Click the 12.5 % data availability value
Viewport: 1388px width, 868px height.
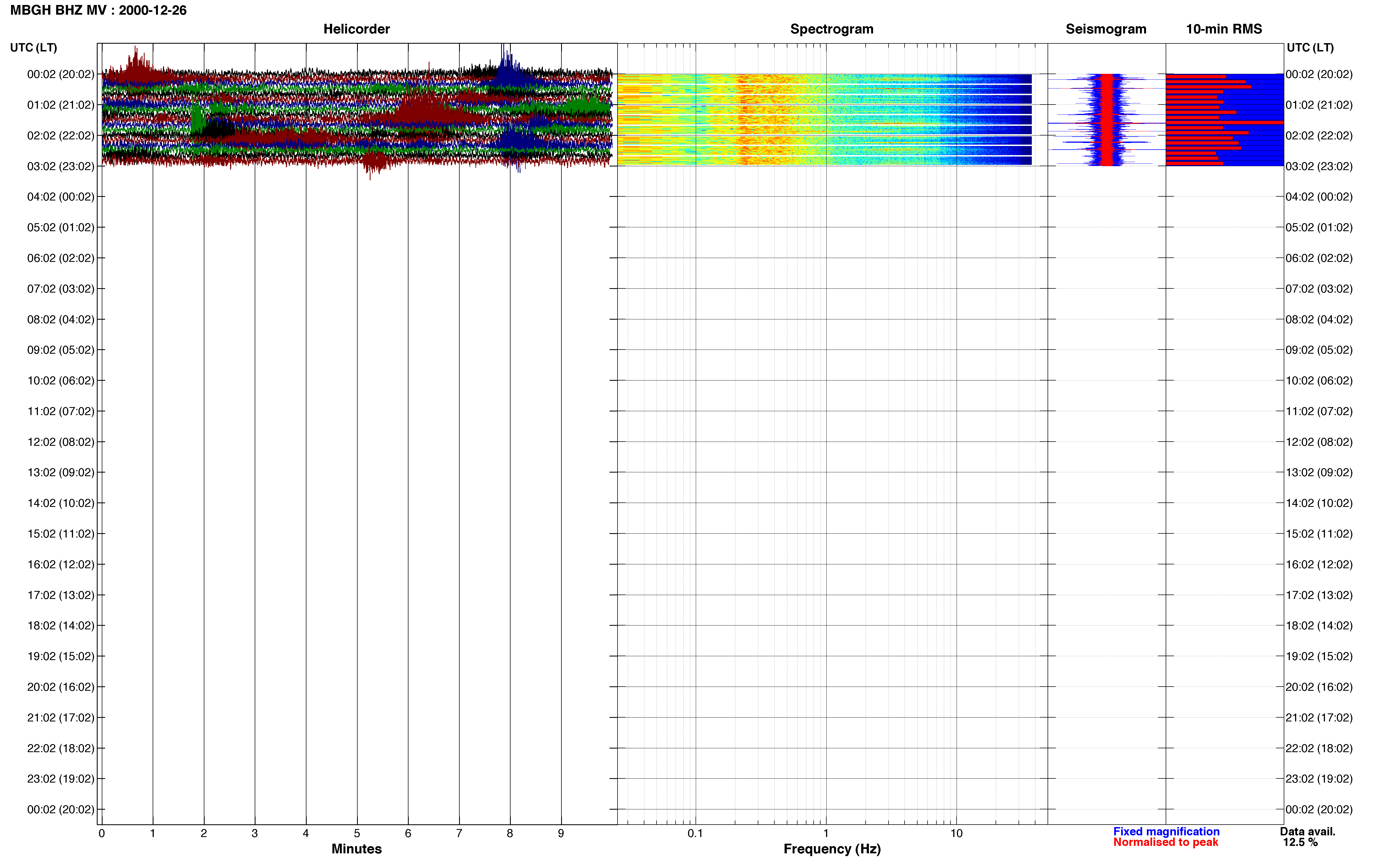(x=1300, y=842)
